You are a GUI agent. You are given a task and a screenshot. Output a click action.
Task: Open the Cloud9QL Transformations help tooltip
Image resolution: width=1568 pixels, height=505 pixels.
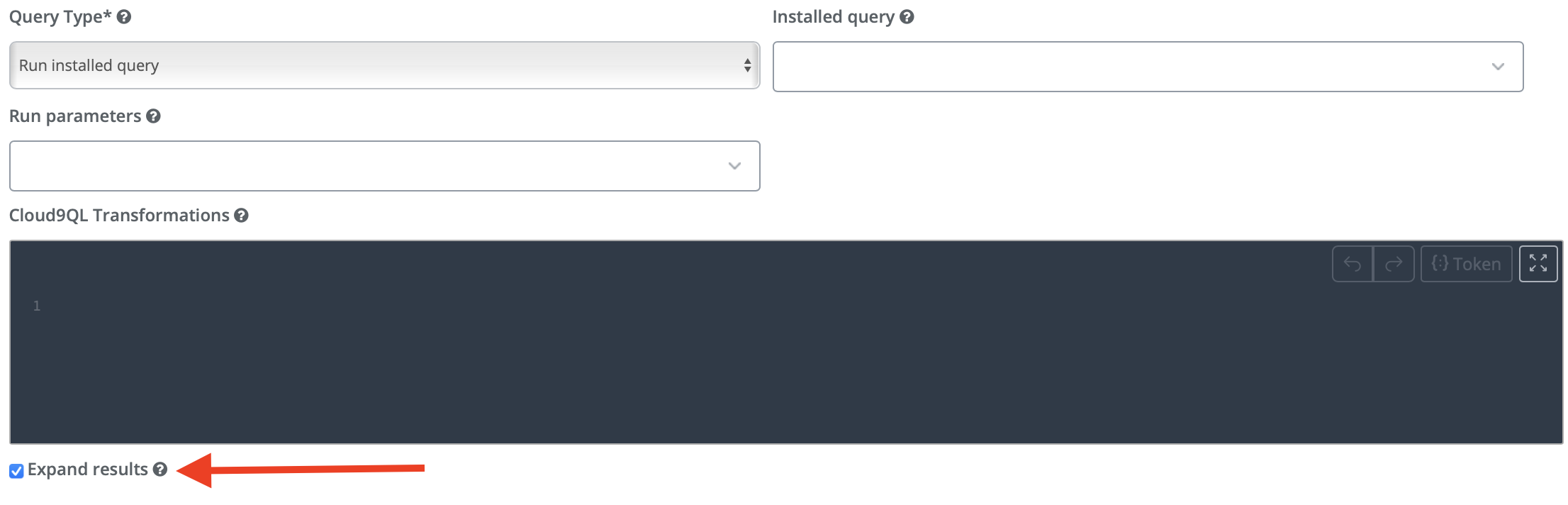click(241, 216)
